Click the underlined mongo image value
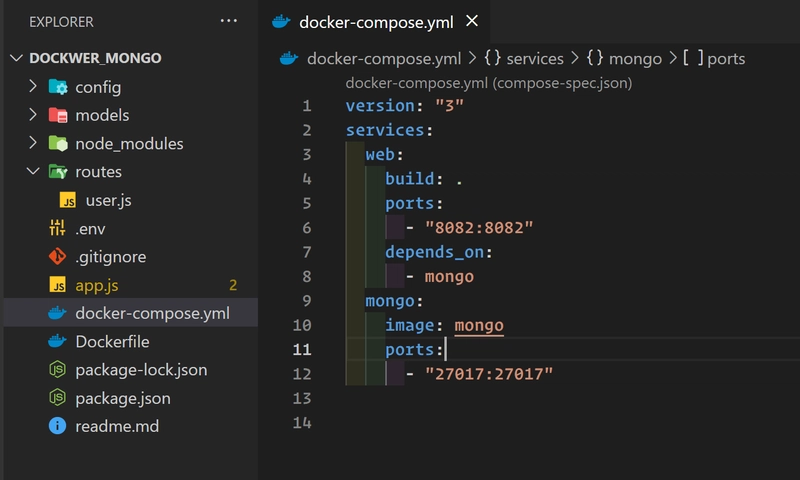800x480 pixels. (x=479, y=325)
